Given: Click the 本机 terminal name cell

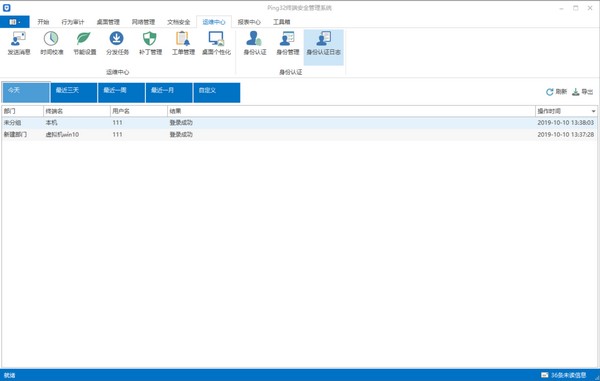Looking at the screenshot, I should click(x=51, y=123).
